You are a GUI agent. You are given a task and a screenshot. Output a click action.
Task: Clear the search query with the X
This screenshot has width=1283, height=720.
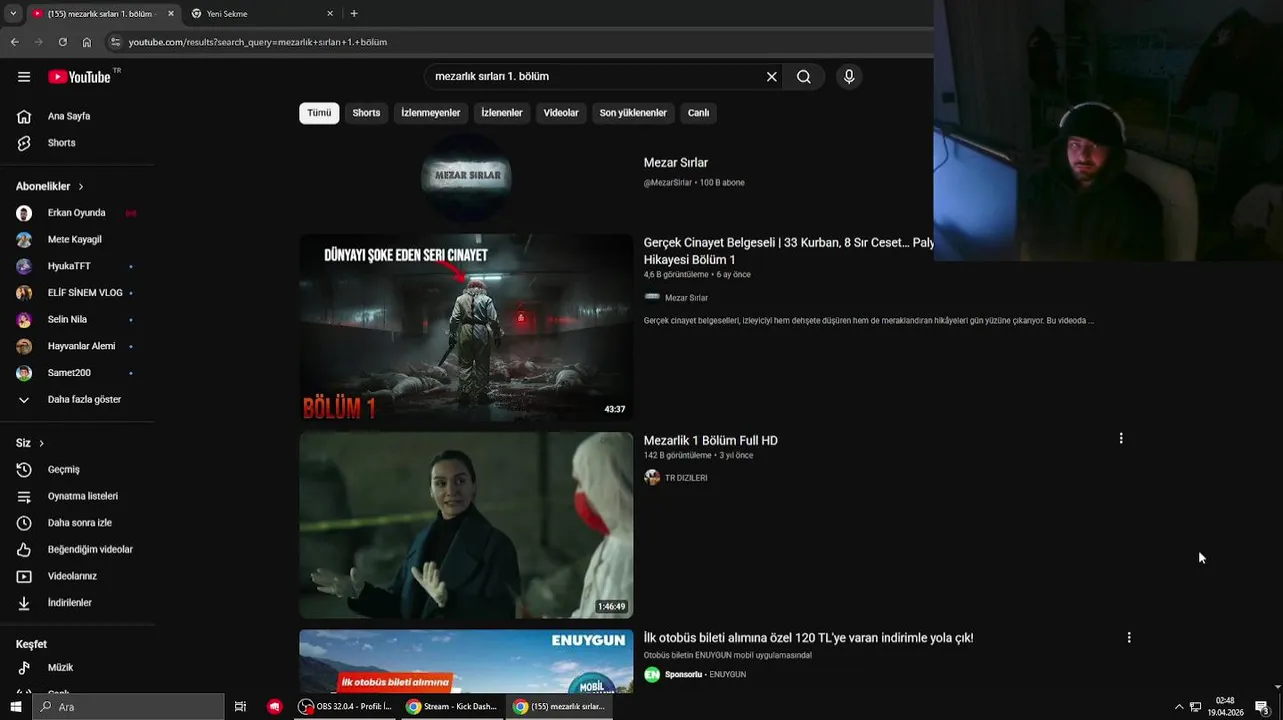coord(771,77)
